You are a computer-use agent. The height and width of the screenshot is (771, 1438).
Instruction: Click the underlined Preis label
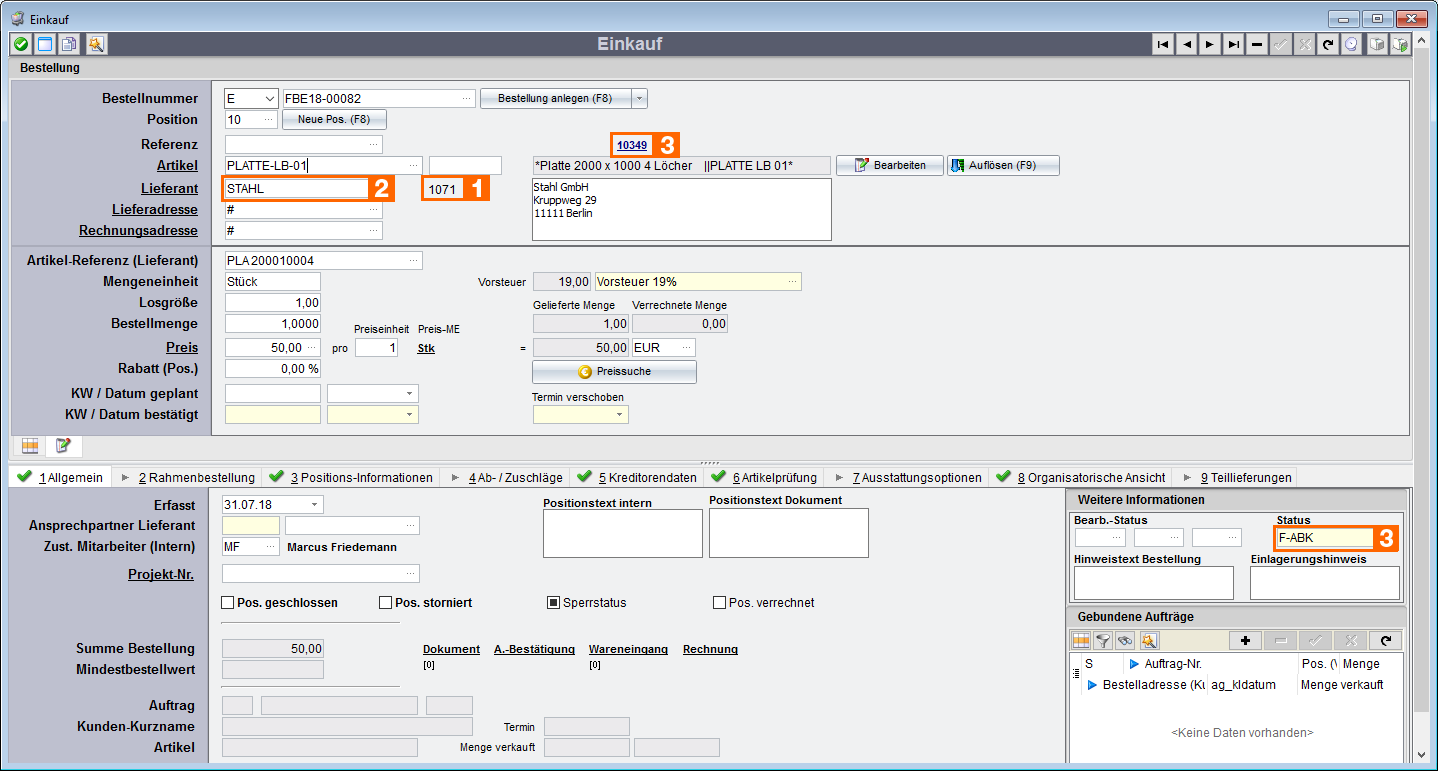click(x=182, y=348)
